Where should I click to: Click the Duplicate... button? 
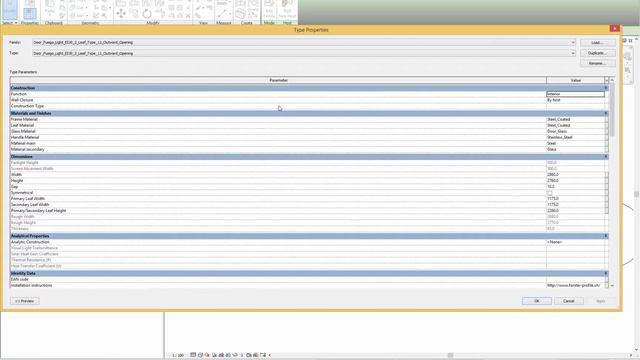click(598, 53)
